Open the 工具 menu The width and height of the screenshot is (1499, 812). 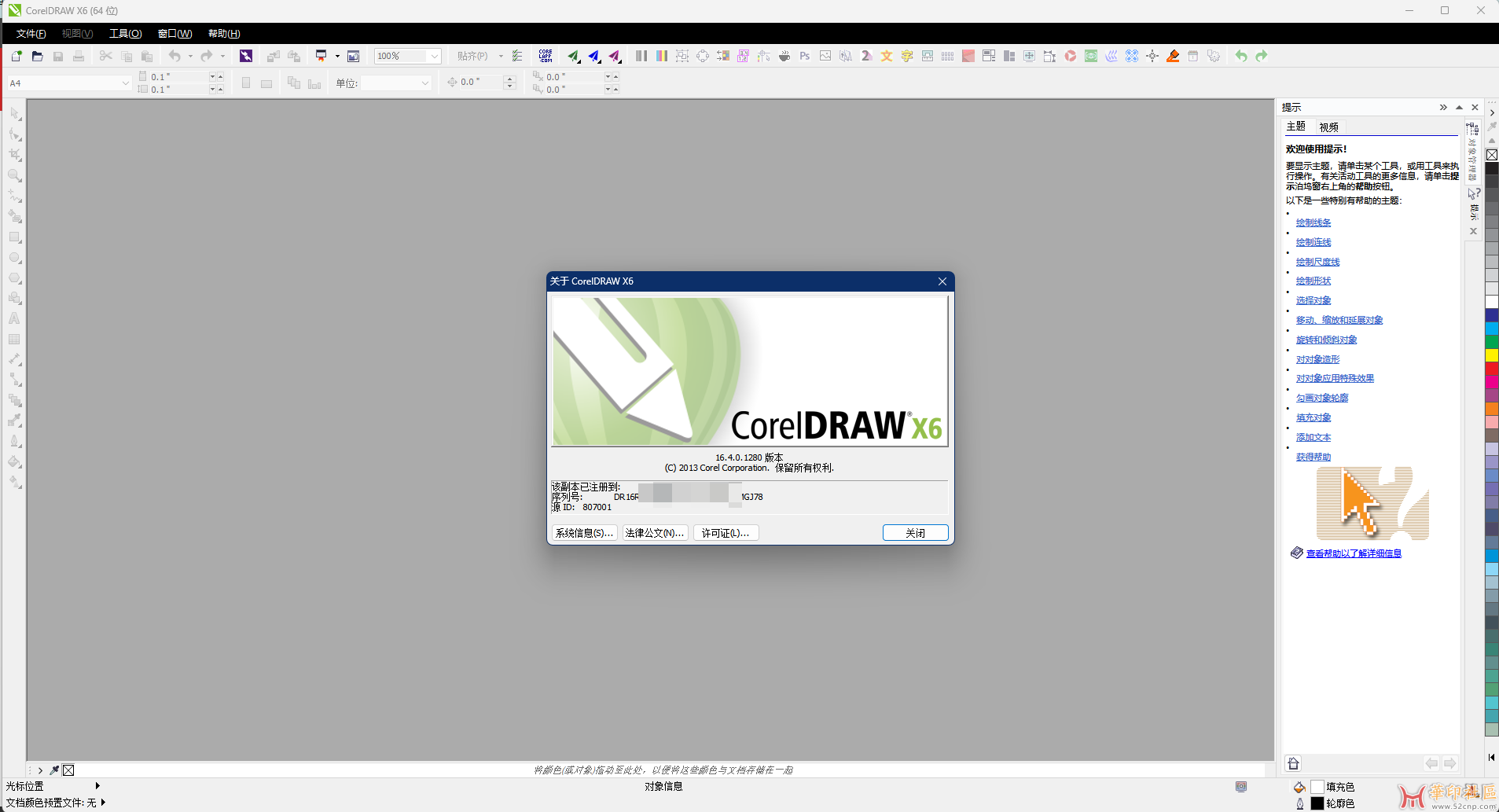(125, 33)
